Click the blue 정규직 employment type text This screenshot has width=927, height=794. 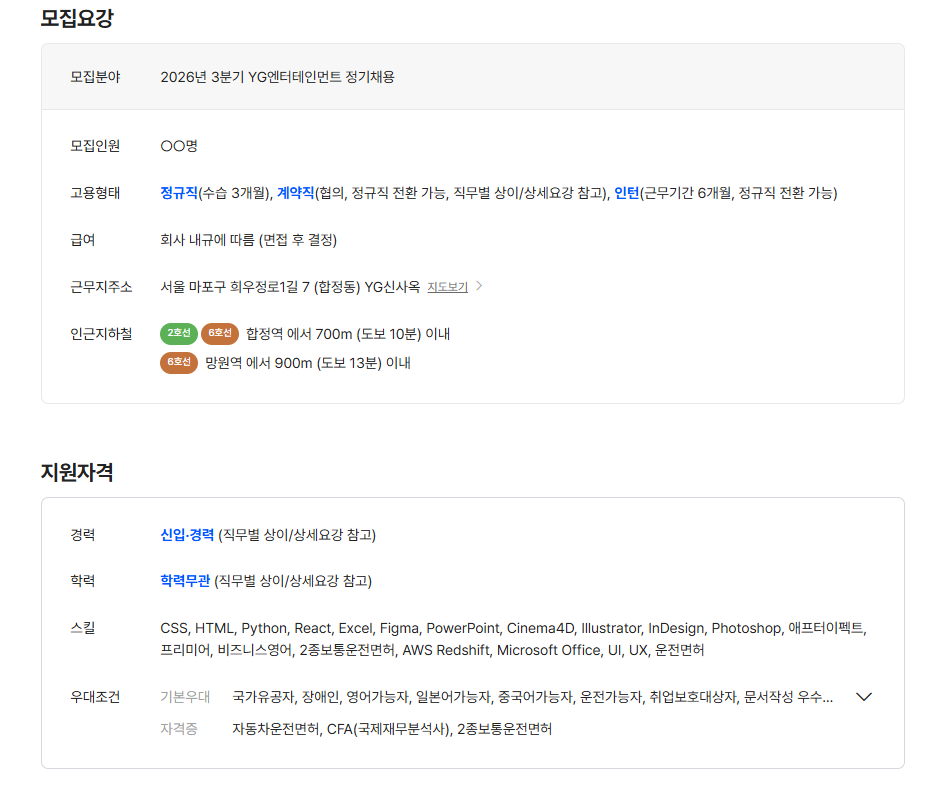coord(179,193)
